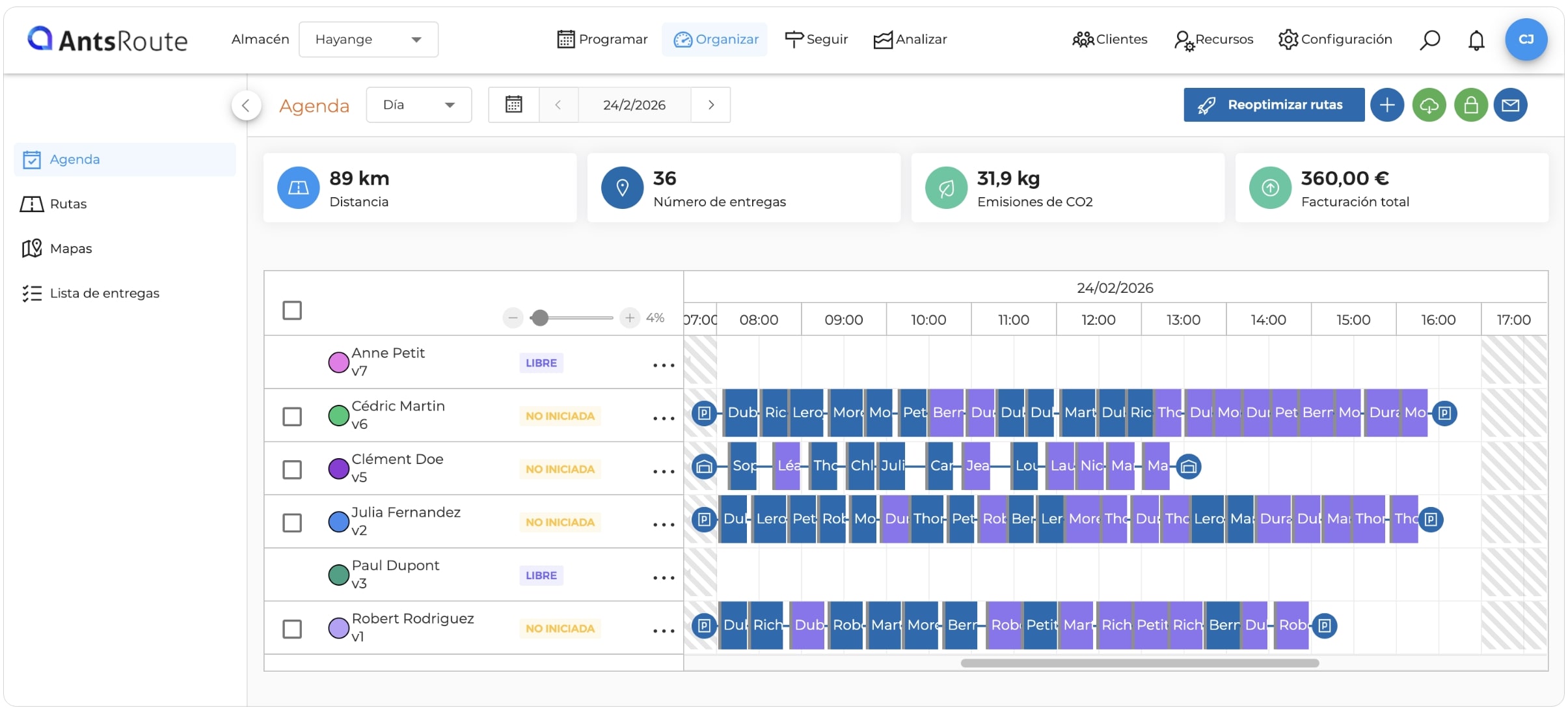Click the timeline zoom slider handle
This screenshot has width=1568, height=712.
pos(539,318)
